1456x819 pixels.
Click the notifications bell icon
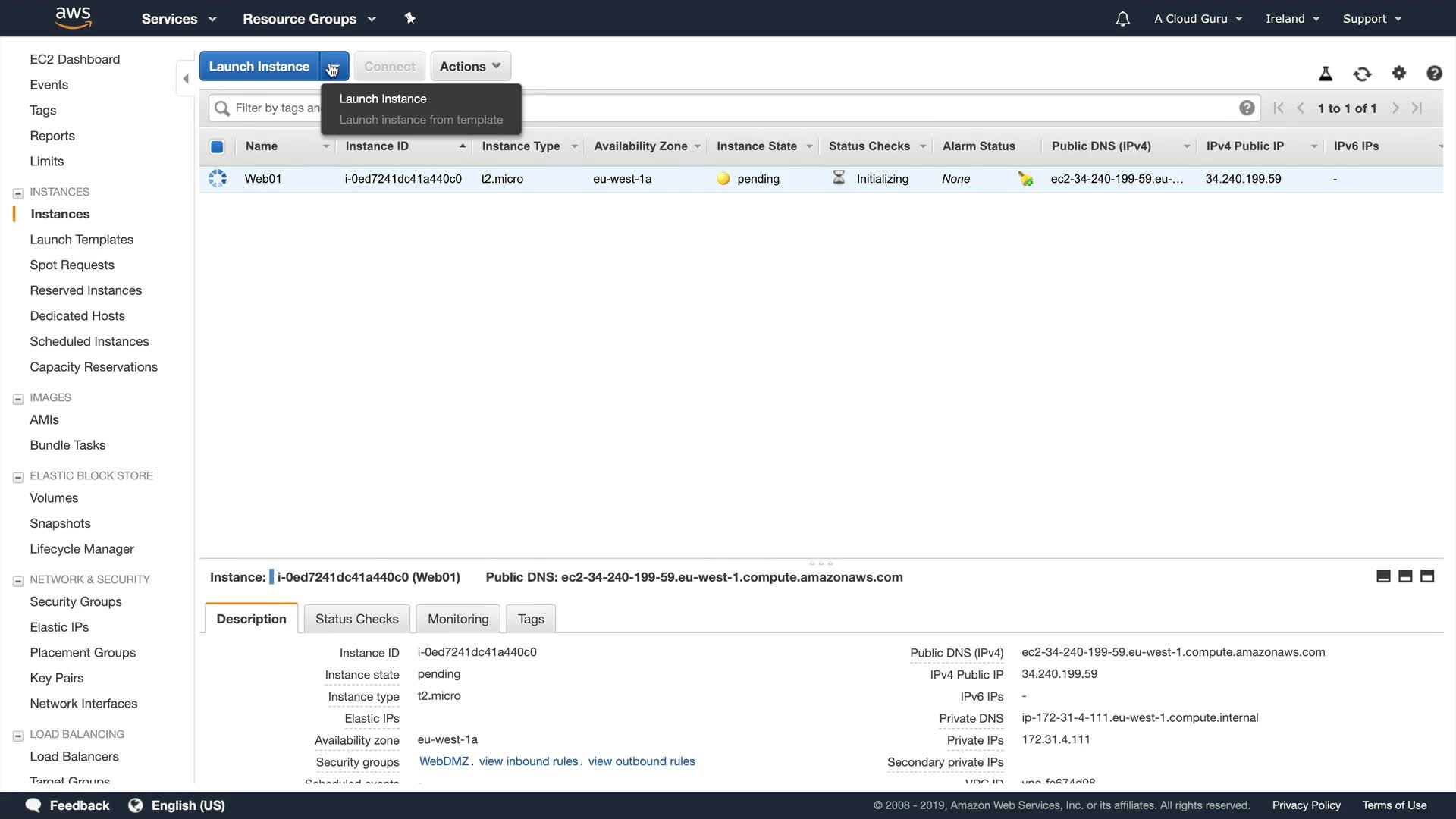tap(1123, 19)
